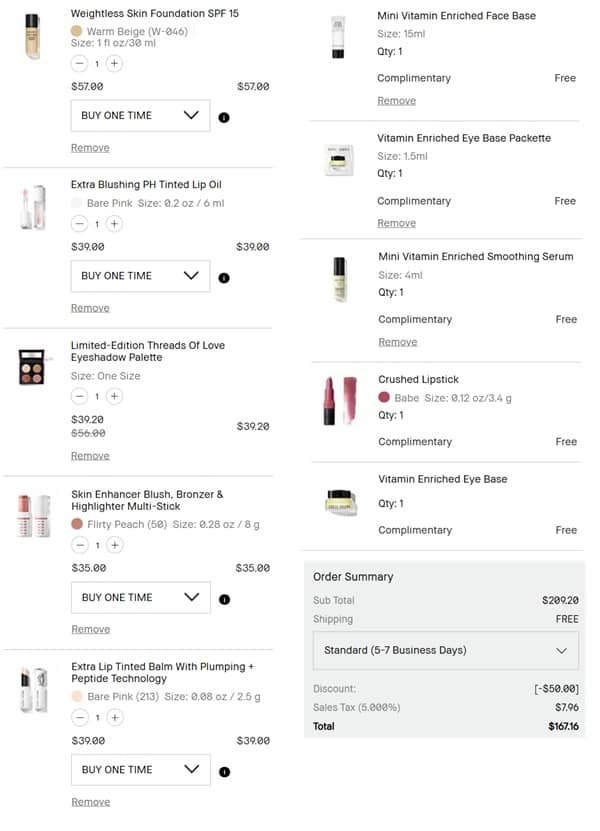This screenshot has width=600, height=831.
Task: Open Buy One Time dropdown for foundation
Action: click(x=140, y=116)
